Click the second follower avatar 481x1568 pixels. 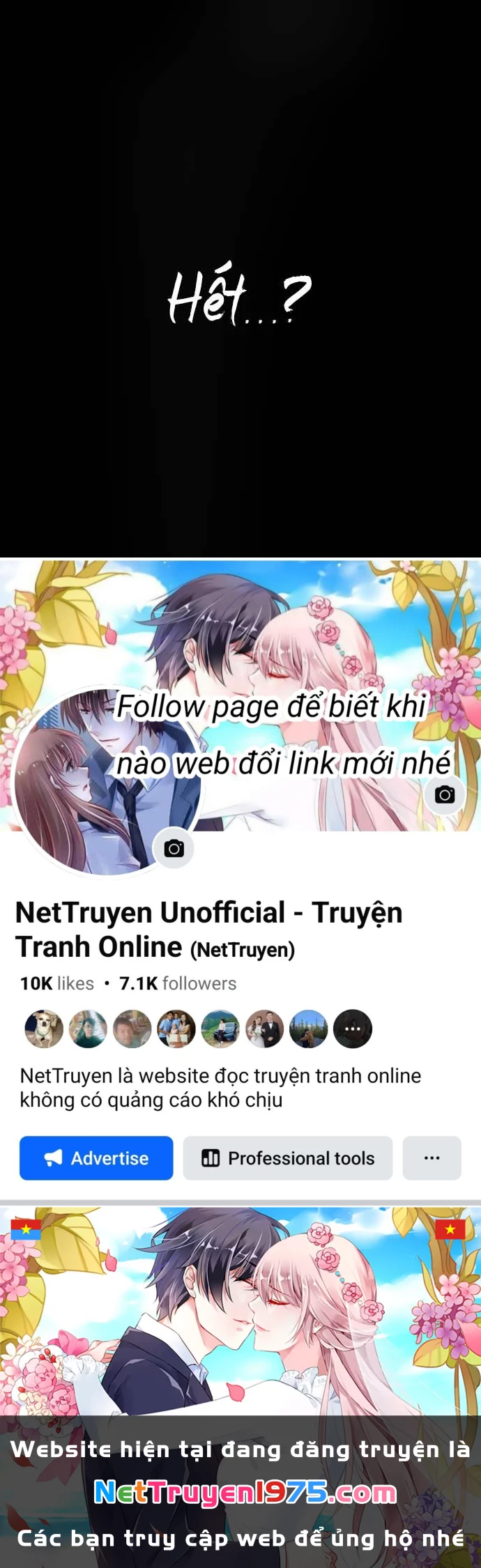pyautogui.click(x=88, y=1029)
